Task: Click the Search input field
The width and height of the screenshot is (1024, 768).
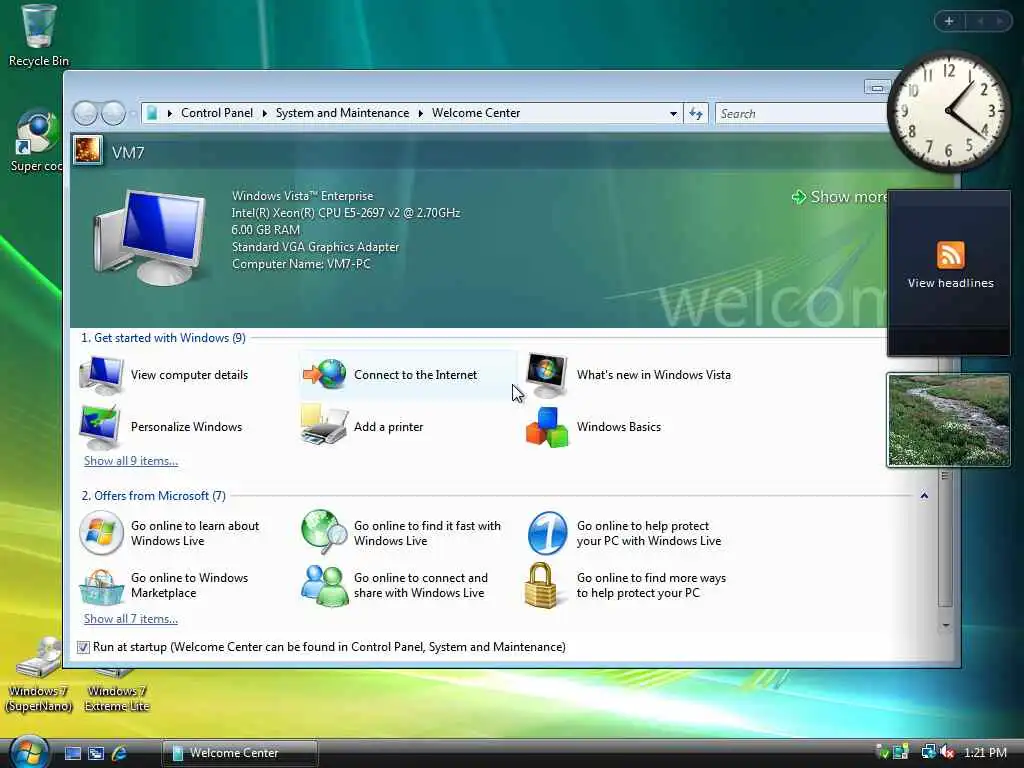Action: [x=803, y=114]
